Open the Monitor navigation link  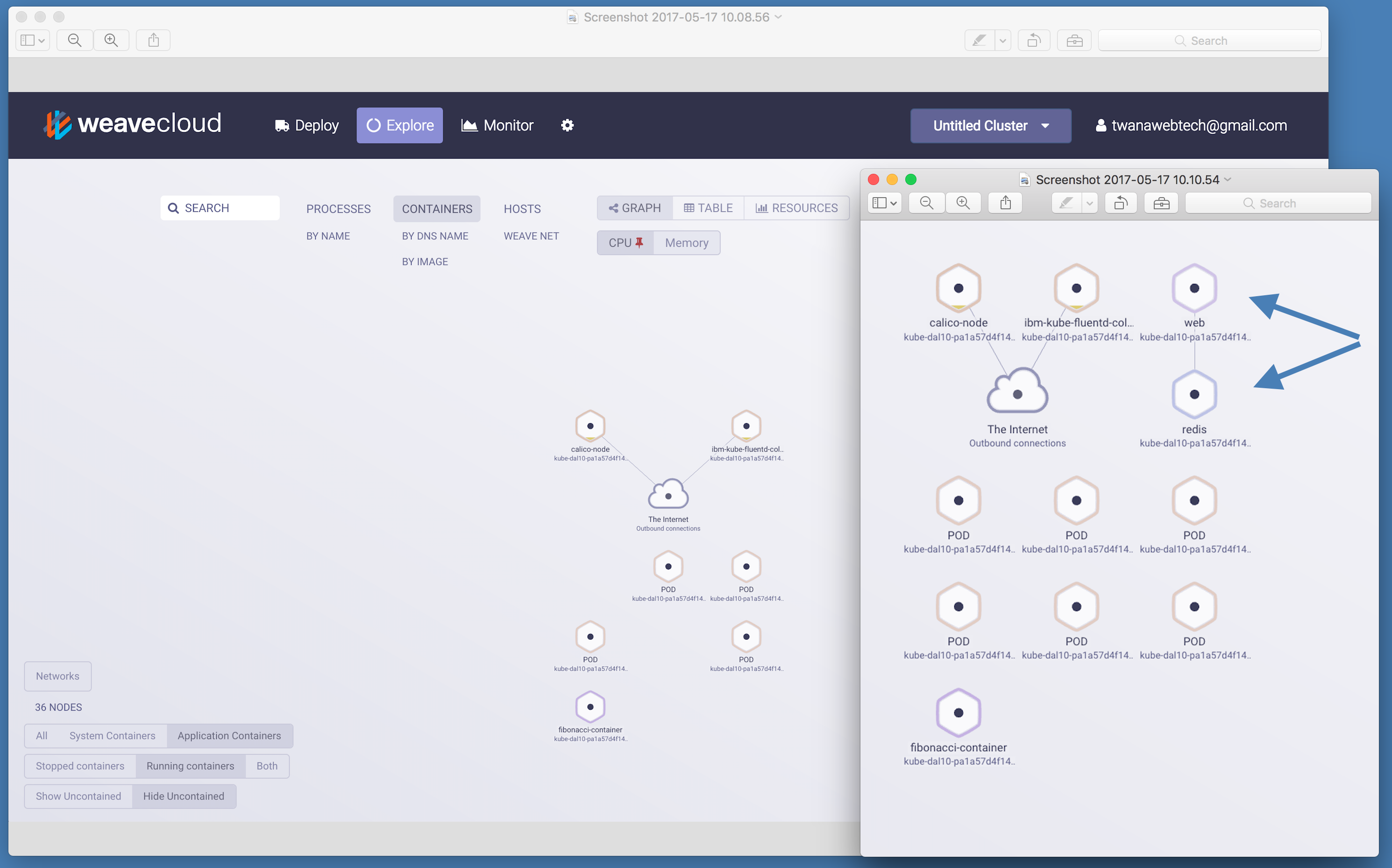click(497, 125)
